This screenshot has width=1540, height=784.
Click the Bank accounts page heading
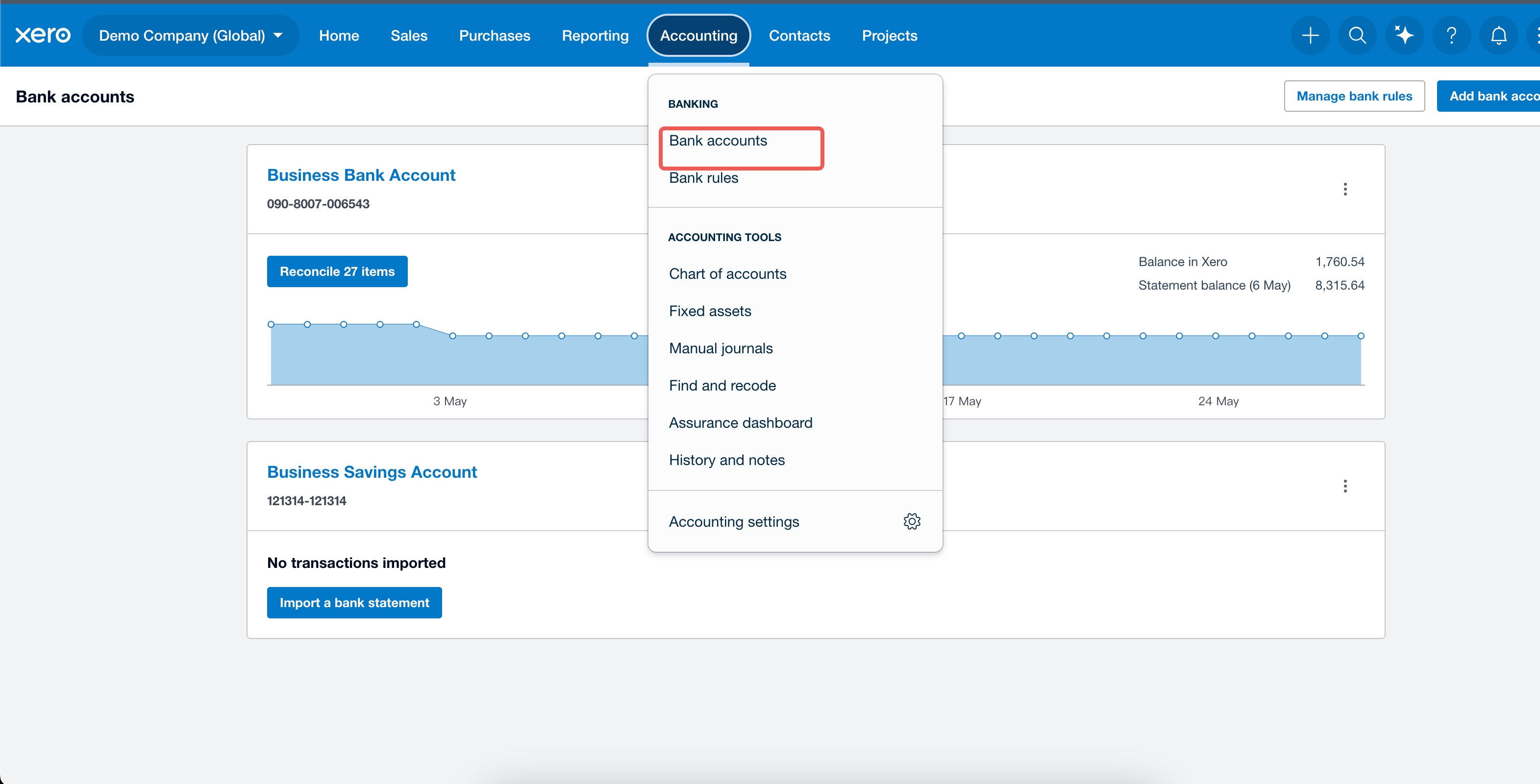(75, 96)
